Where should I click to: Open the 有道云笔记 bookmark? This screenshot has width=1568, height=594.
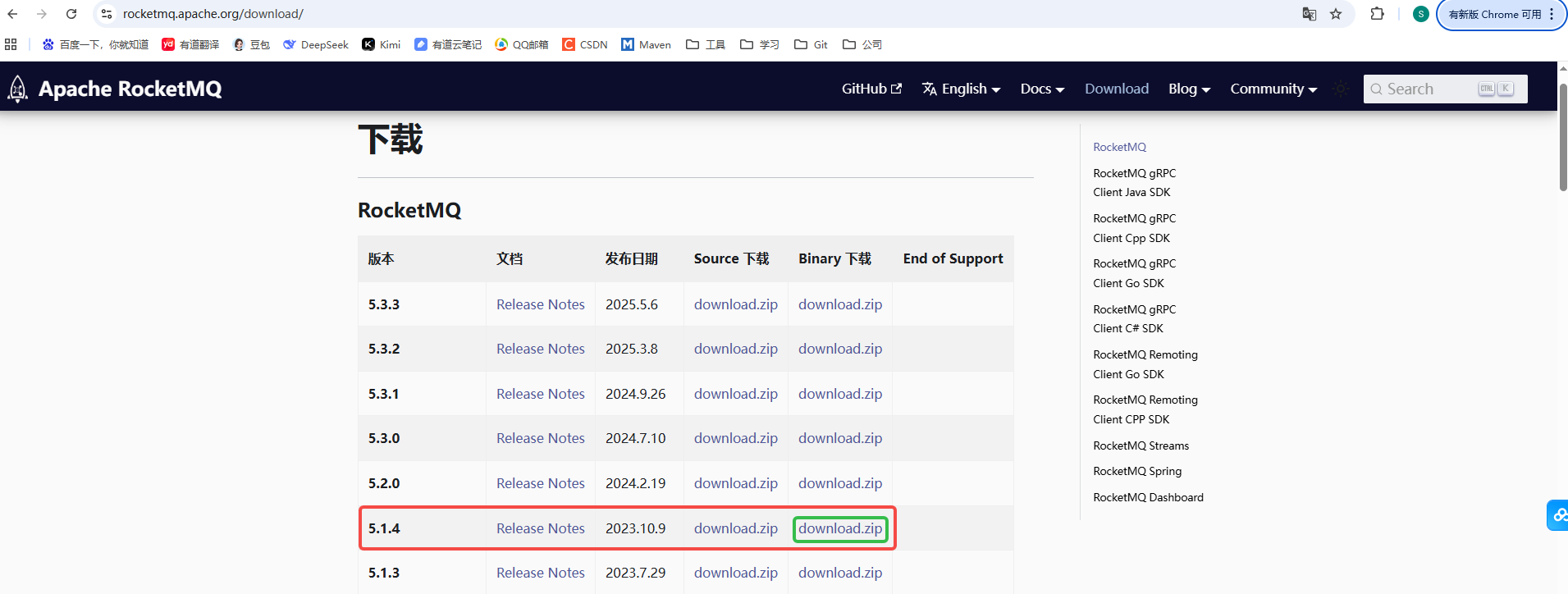tap(448, 44)
